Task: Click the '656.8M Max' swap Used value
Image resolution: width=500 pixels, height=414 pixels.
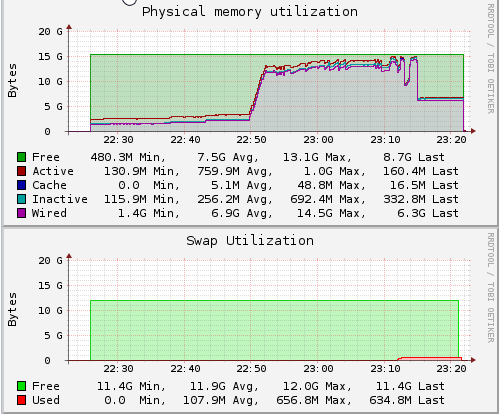Action: (314, 400)
